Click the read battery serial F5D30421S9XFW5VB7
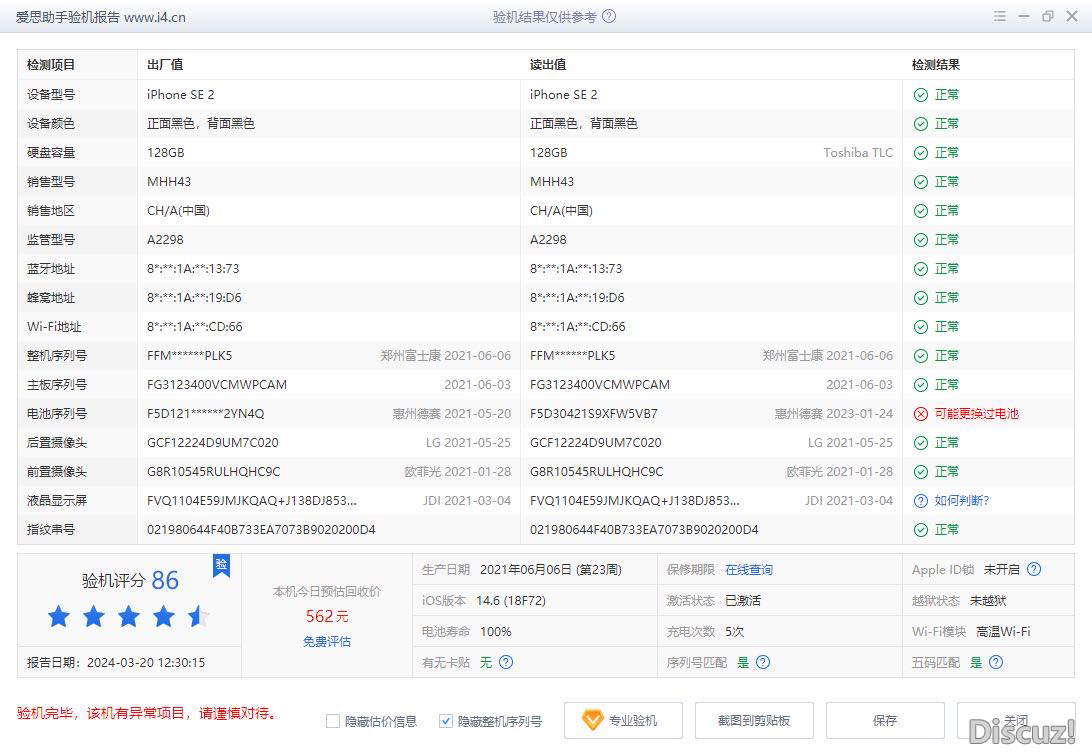This screenshot has width=1092, height=756. [594, 414]
